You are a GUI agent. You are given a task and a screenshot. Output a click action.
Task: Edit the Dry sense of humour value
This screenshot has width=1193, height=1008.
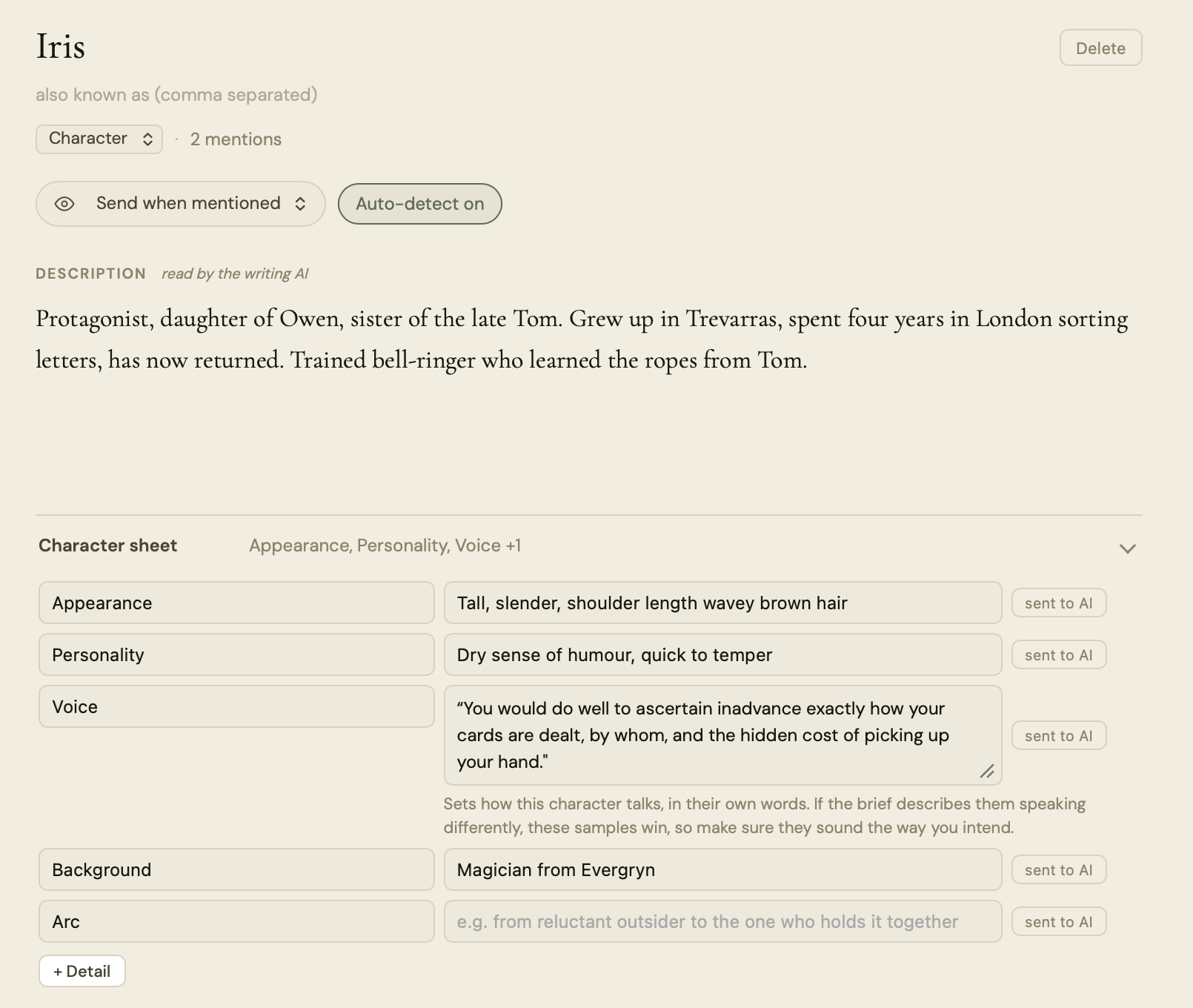pos(722,654)
